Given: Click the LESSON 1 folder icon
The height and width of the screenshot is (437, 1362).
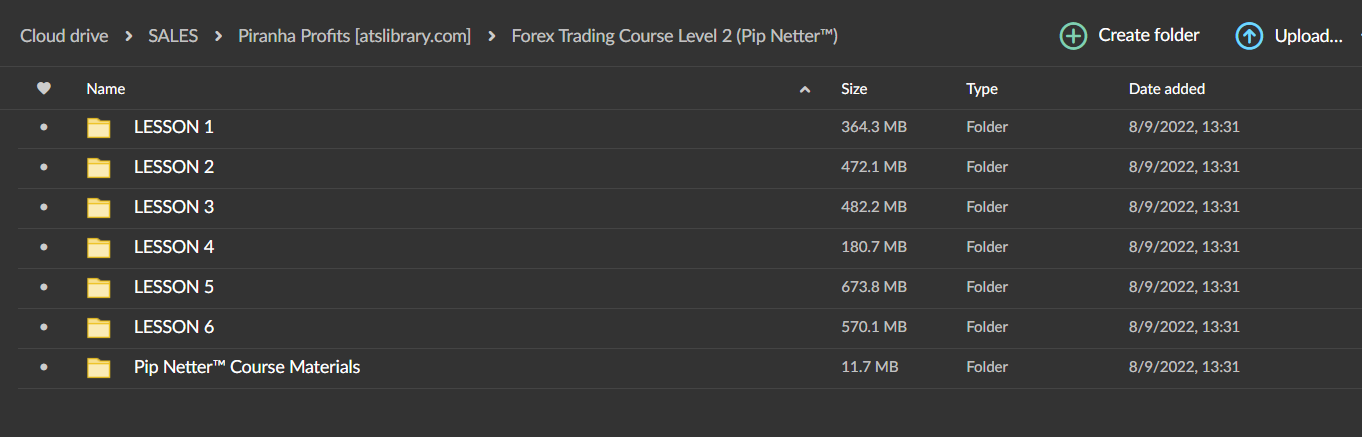Looking at the screenshot, I should click(98, 127).
